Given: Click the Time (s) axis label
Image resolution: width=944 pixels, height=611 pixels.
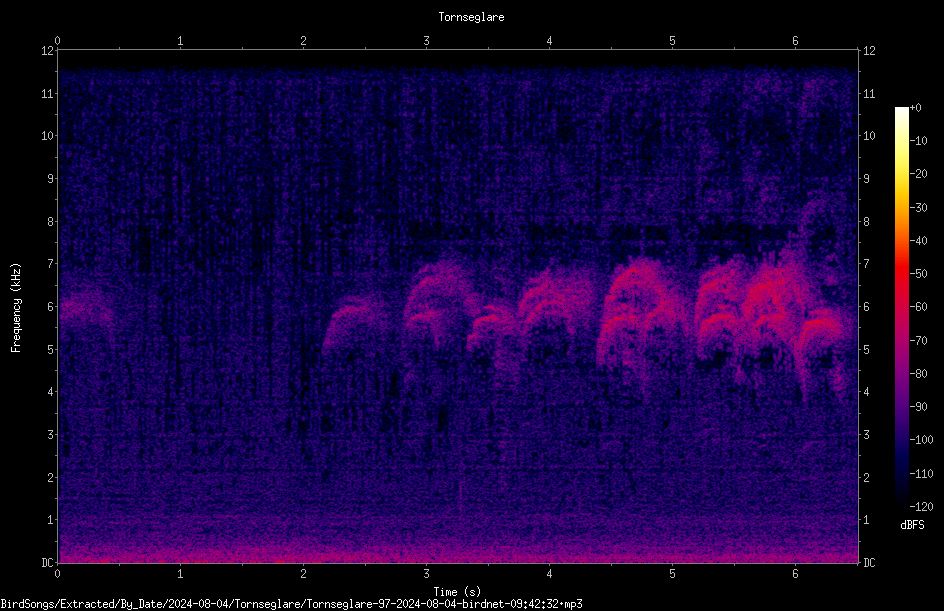Looking at the screenshot, I should click(x=457, y=592).
